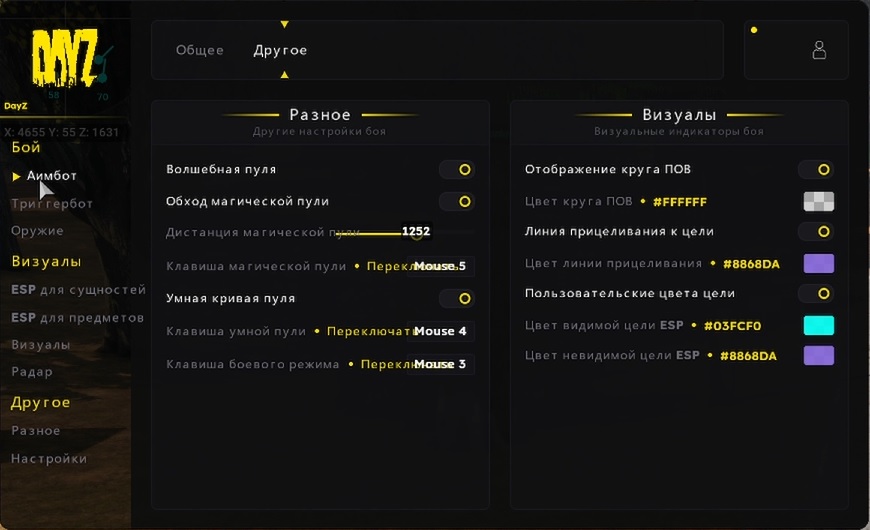Switch to the Другое tab
870x530 pixels.
(x=280, y=50)
